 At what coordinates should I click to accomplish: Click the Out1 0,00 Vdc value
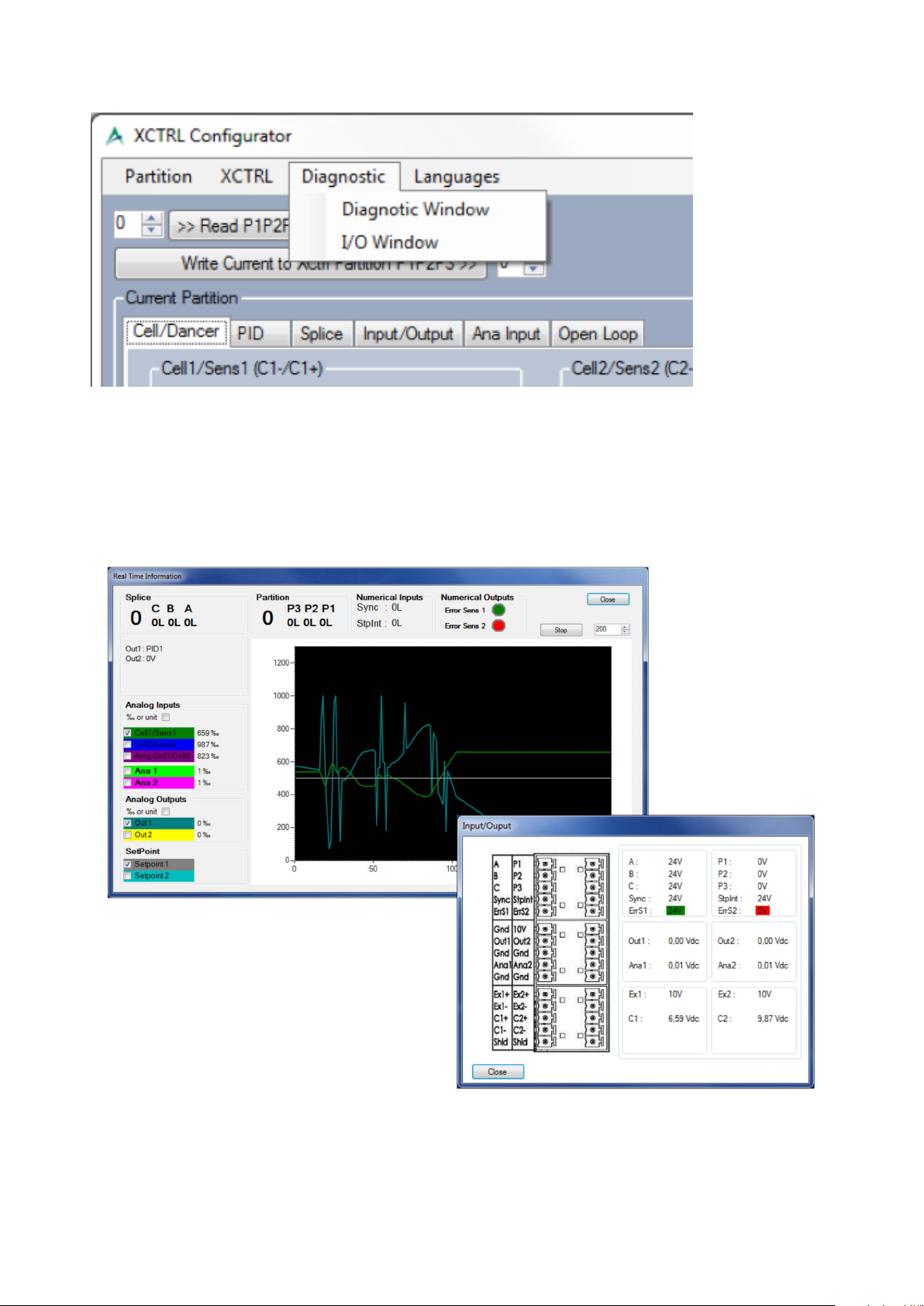[684, 941]
